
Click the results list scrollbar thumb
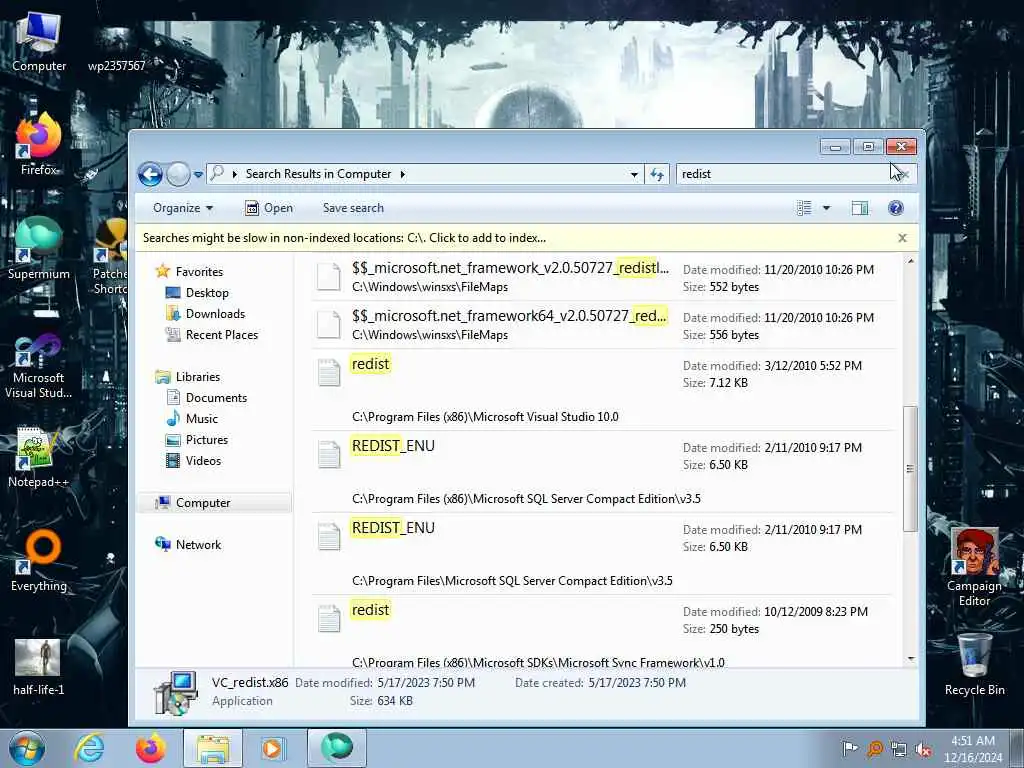coord(911,469)
